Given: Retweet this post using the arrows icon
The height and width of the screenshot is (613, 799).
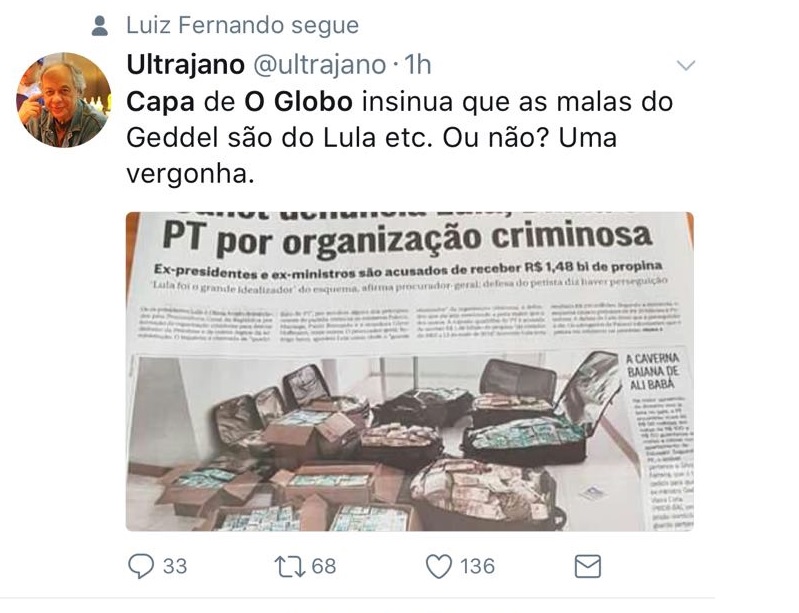Looking at the screenshot, I should pos(289,567).
